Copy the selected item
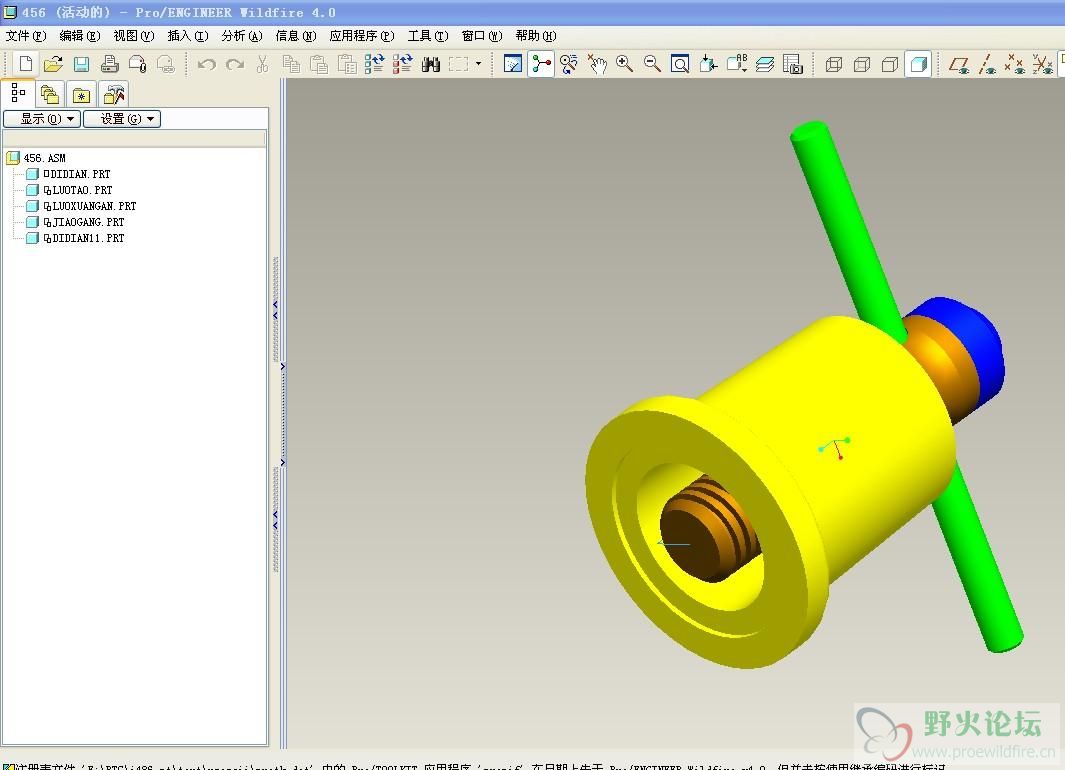The width and height of the screenshot is (1065, 770). coord(291,64)
